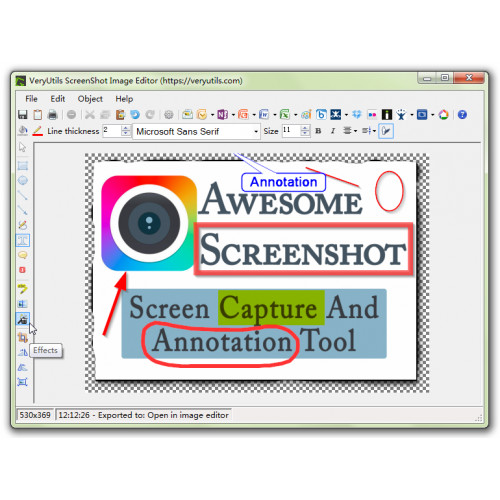Viewport: 500px width, 500px height.
Task: Open the Help menu
Action: point(124,99)
